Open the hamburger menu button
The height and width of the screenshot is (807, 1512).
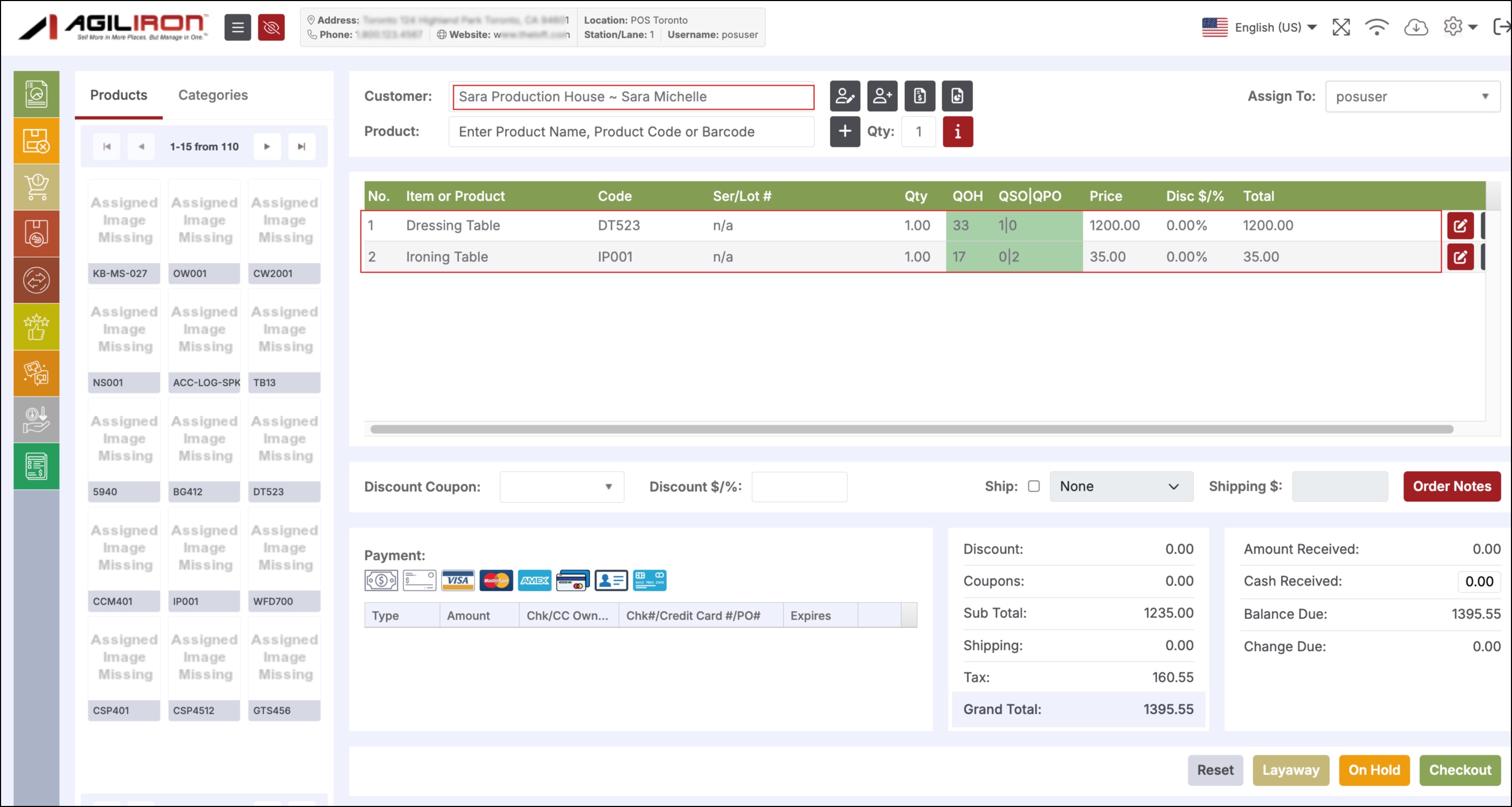pos(237,27)
